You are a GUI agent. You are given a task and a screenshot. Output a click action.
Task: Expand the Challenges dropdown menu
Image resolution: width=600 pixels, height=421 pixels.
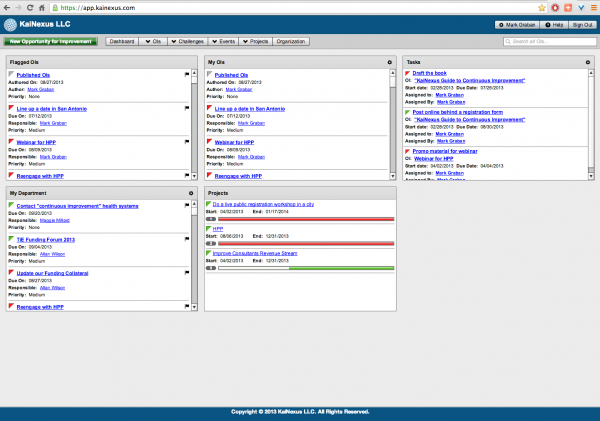click(188, 41)
